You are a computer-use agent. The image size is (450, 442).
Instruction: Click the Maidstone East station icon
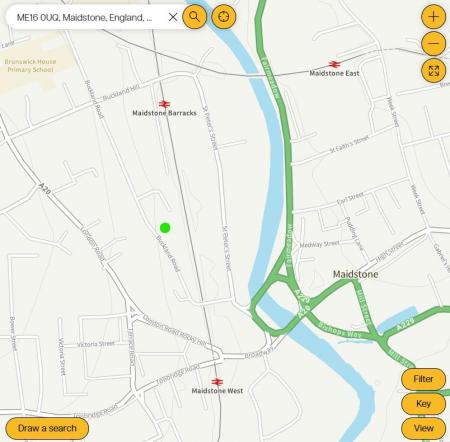(334, 64)
